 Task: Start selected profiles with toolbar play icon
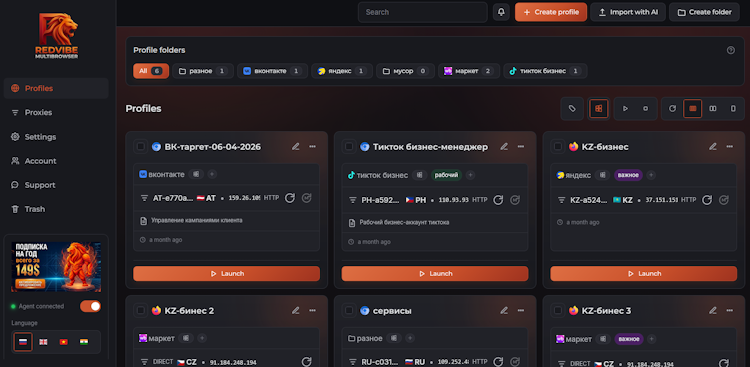(625, 109)
